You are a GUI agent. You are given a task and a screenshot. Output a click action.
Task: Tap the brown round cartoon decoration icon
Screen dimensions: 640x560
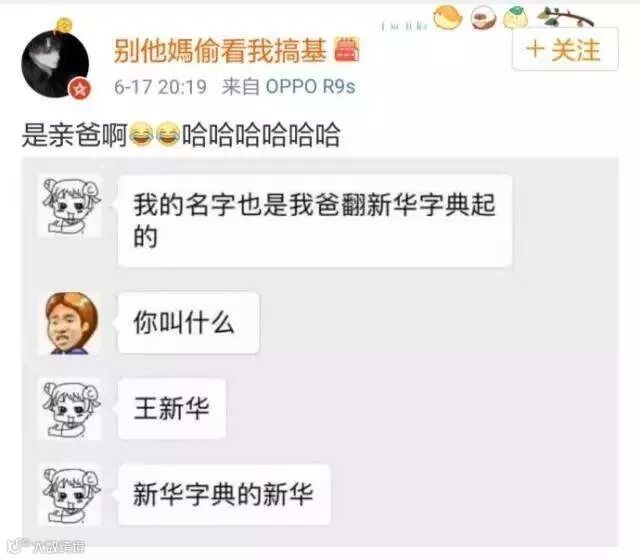(483, 18)
